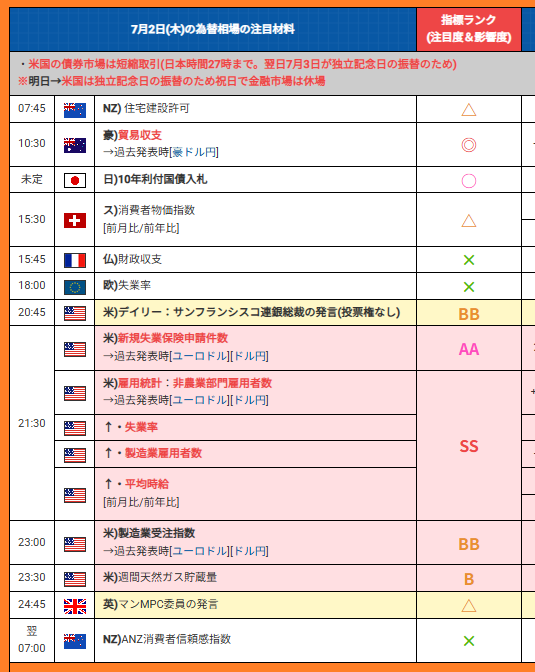The width and height of the screenshot is (535, 672).
Task: Click the header 7月2日(木)の為替相場の注目材料
Action: 213,29
